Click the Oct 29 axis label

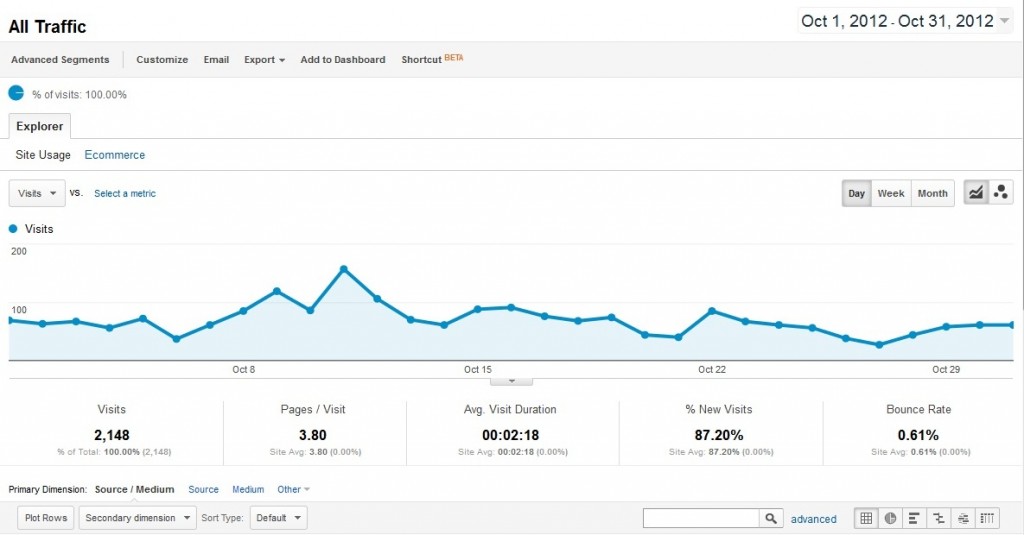(946, 370)
